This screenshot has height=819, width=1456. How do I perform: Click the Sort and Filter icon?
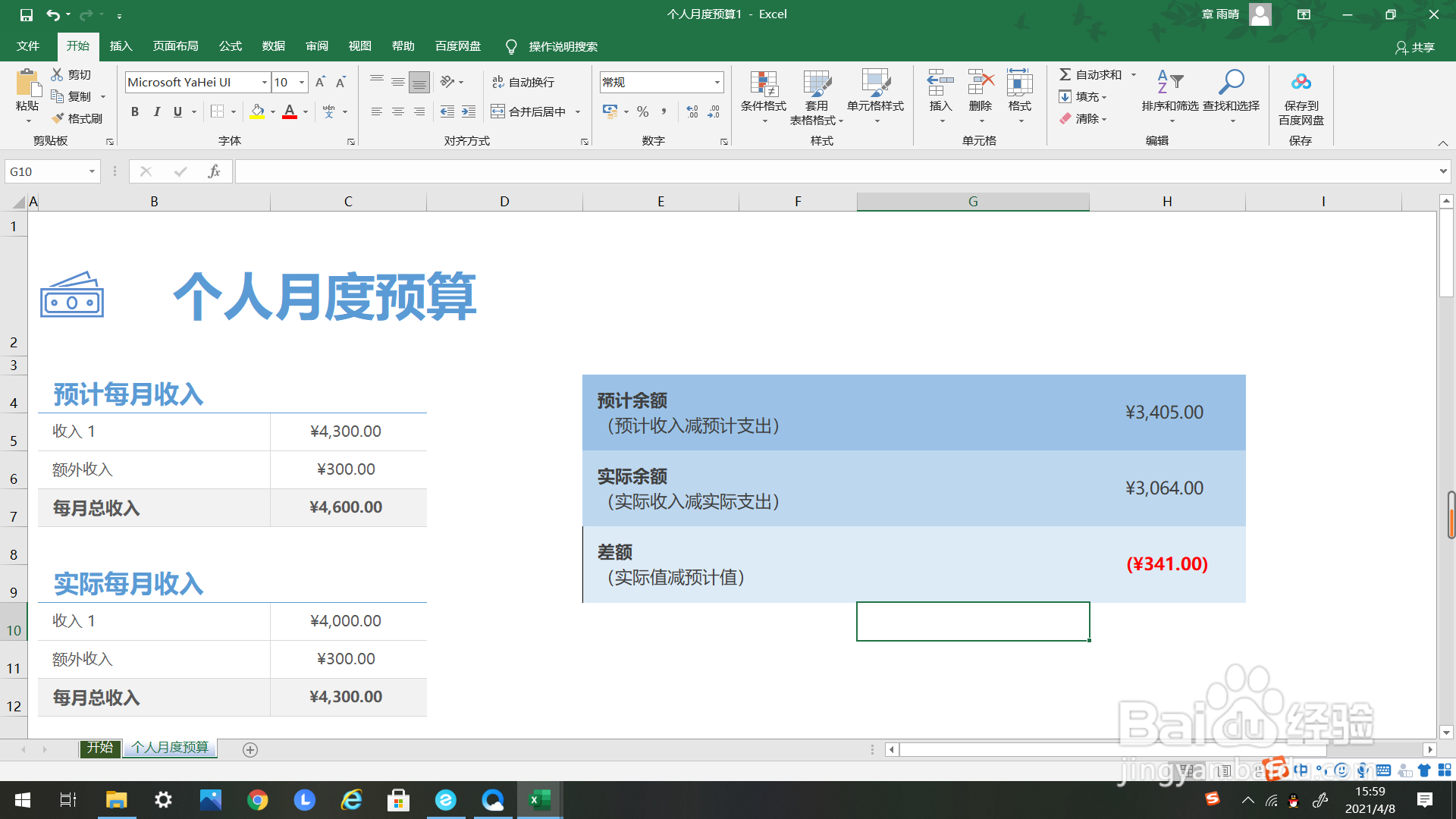coord(1169,83)
